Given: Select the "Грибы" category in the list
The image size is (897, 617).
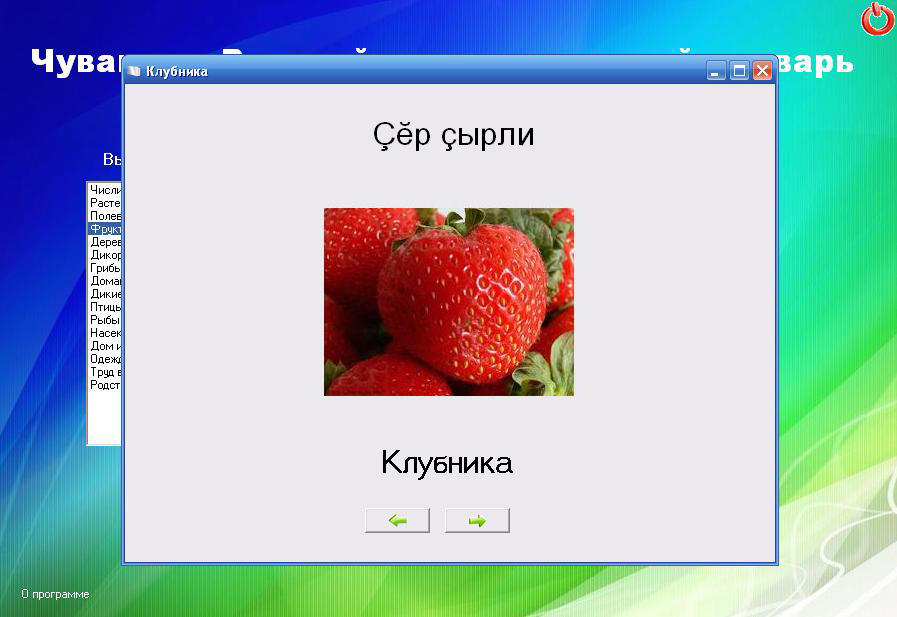Looking at the screenshot, I should 105,268.
